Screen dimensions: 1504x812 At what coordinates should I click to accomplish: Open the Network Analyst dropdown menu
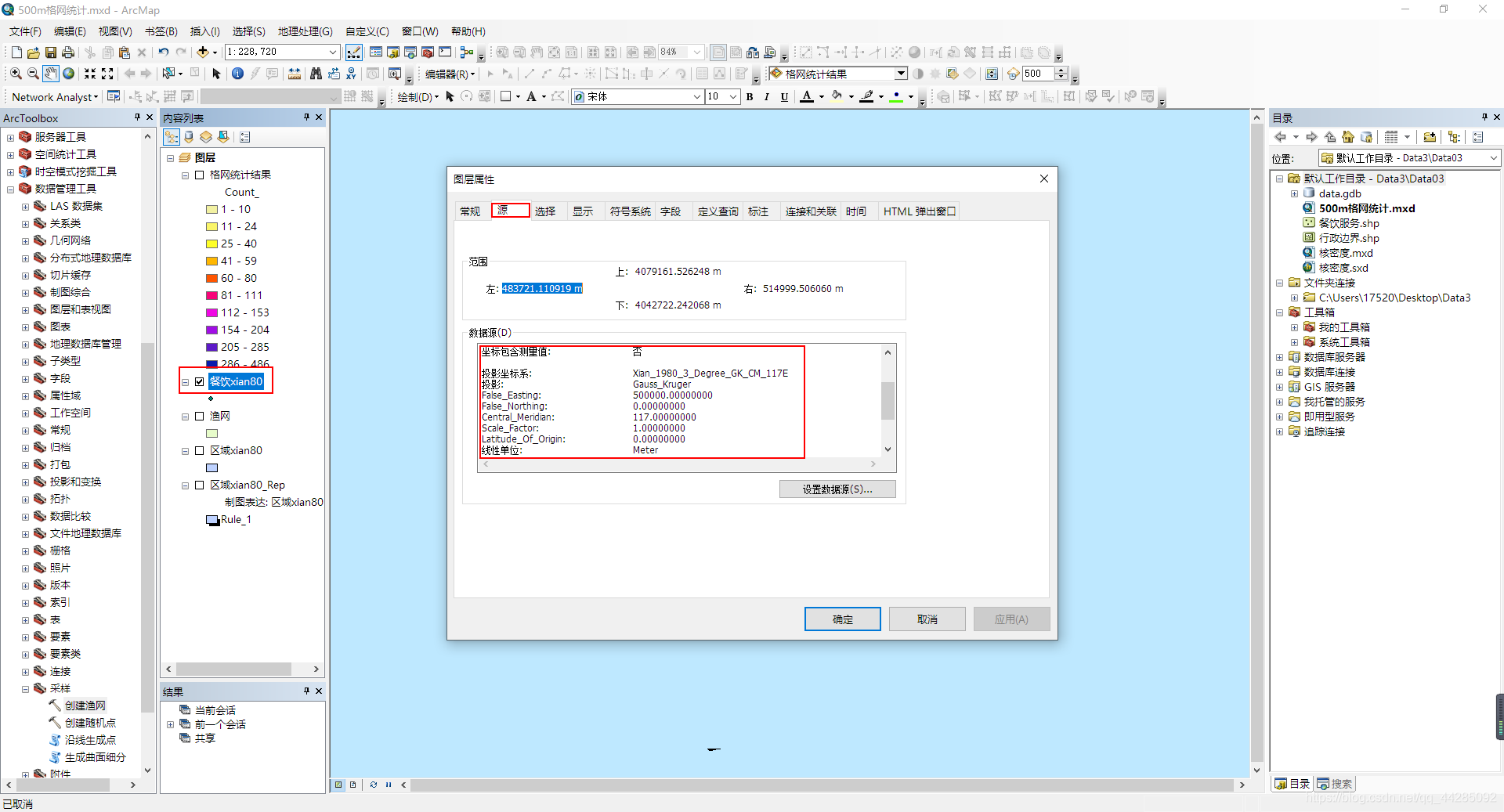(x=55, y=97)
